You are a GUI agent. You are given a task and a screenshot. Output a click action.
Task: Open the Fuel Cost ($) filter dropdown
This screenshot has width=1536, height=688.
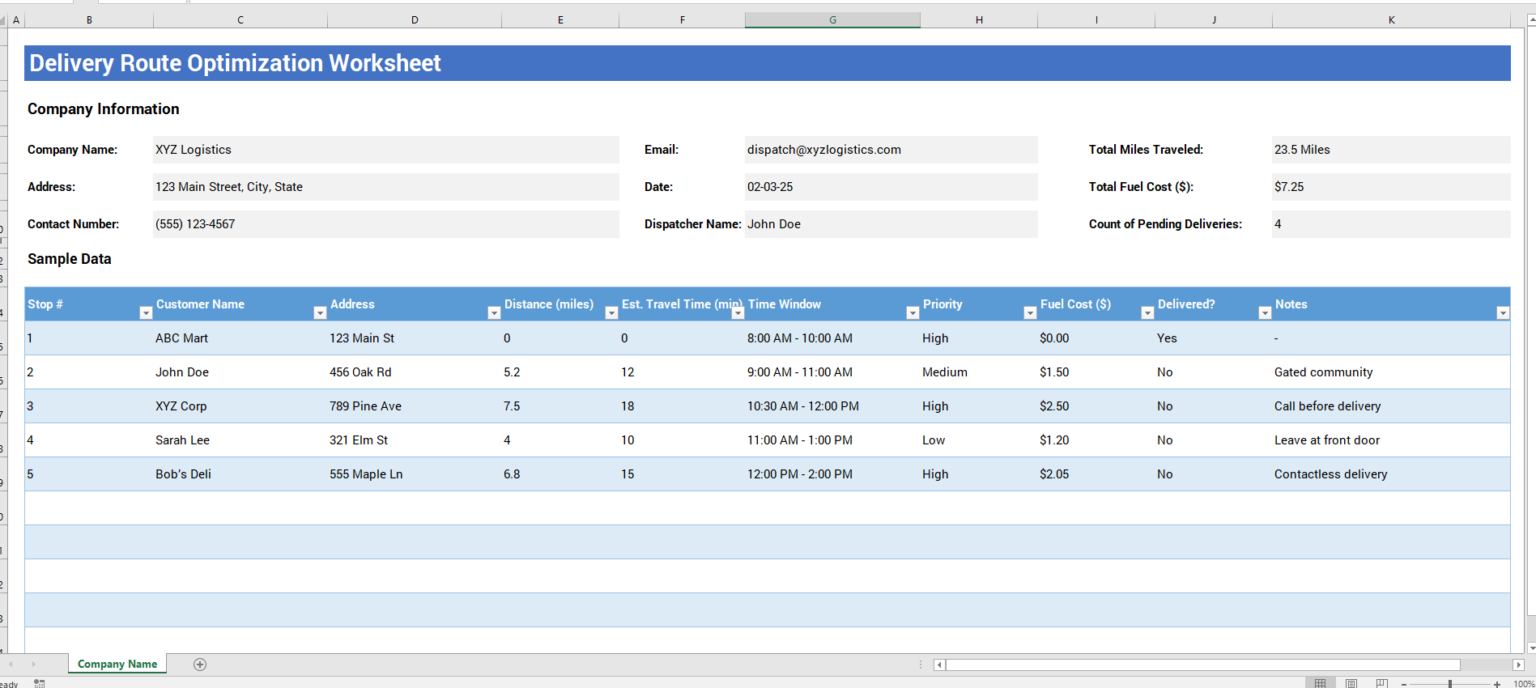coord(1147,312)
